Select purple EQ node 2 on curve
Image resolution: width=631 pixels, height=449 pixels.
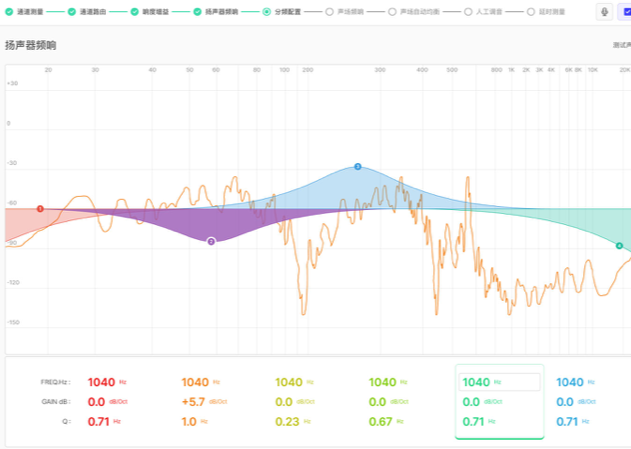(x=211, y=241)
